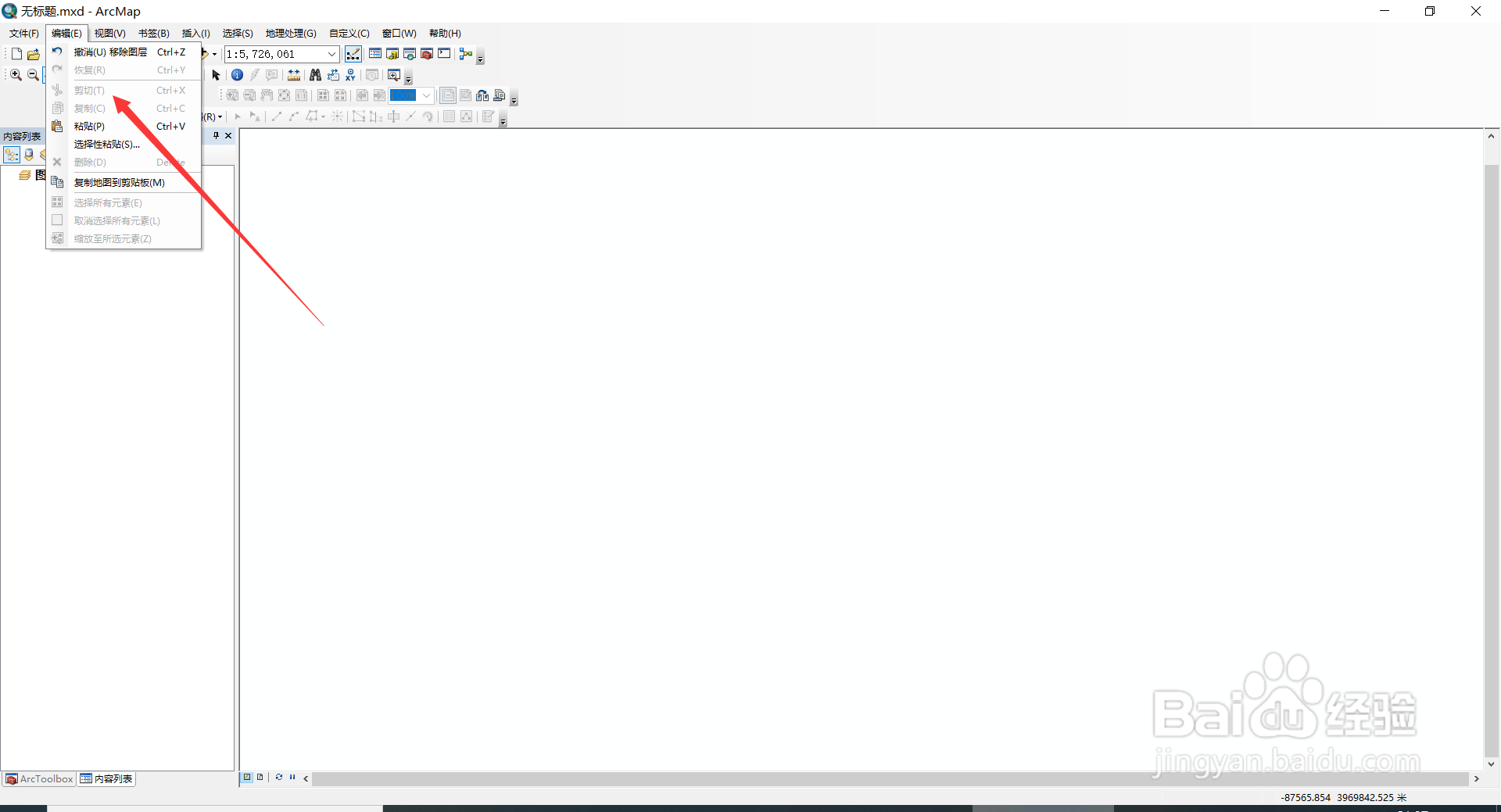Screen dimensions: 1501x812
Task: Select the Zoom In magnifier tool
Action: point(15,74)
